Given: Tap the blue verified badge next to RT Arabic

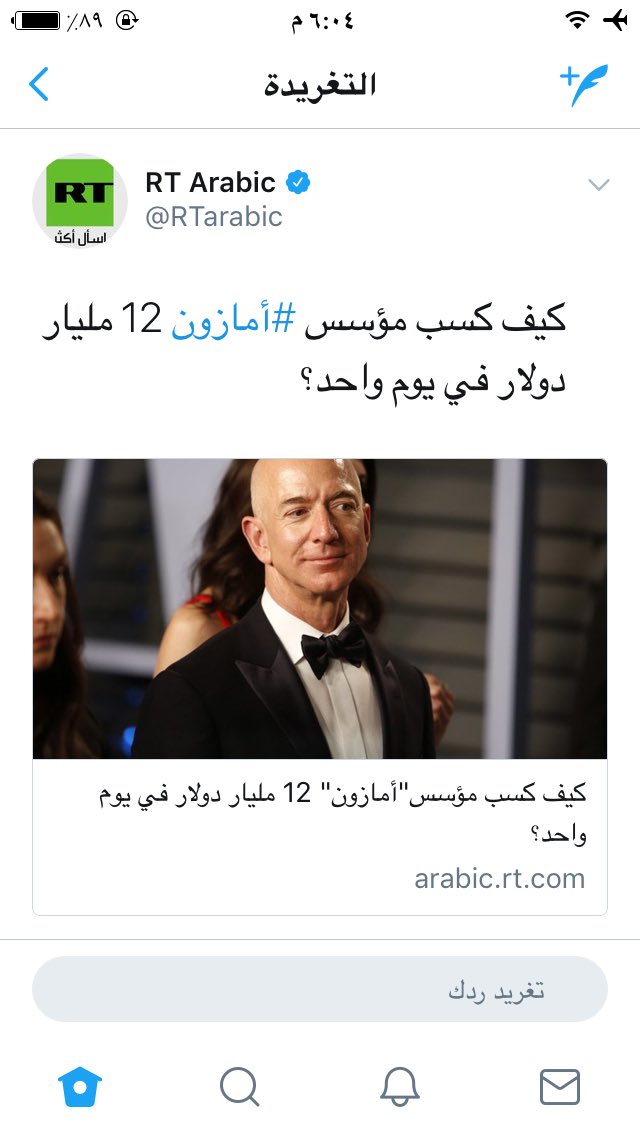Looking at the screenshot, I should point(298,183).
